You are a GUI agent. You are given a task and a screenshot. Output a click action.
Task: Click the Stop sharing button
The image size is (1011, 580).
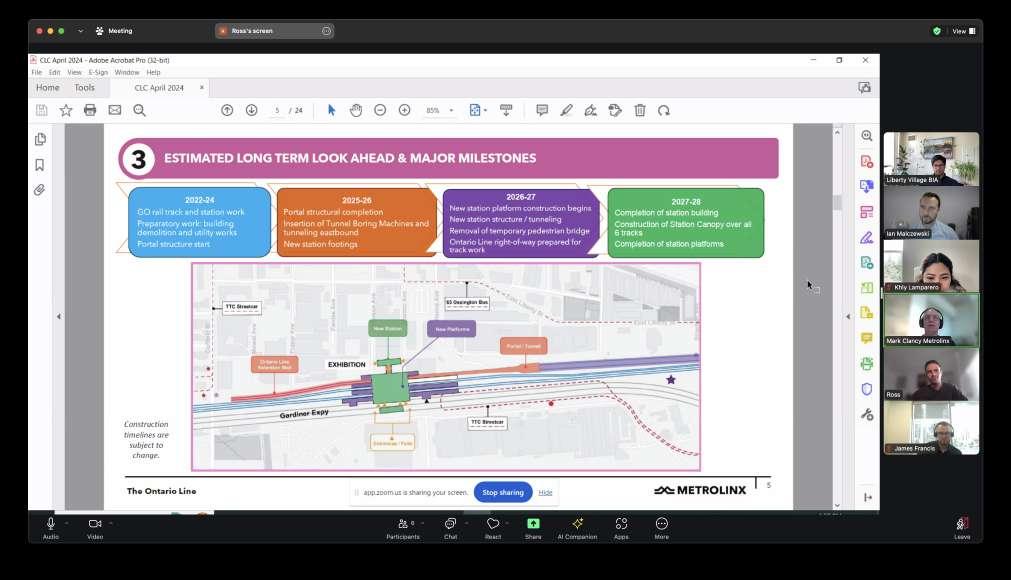pos(503,492)
